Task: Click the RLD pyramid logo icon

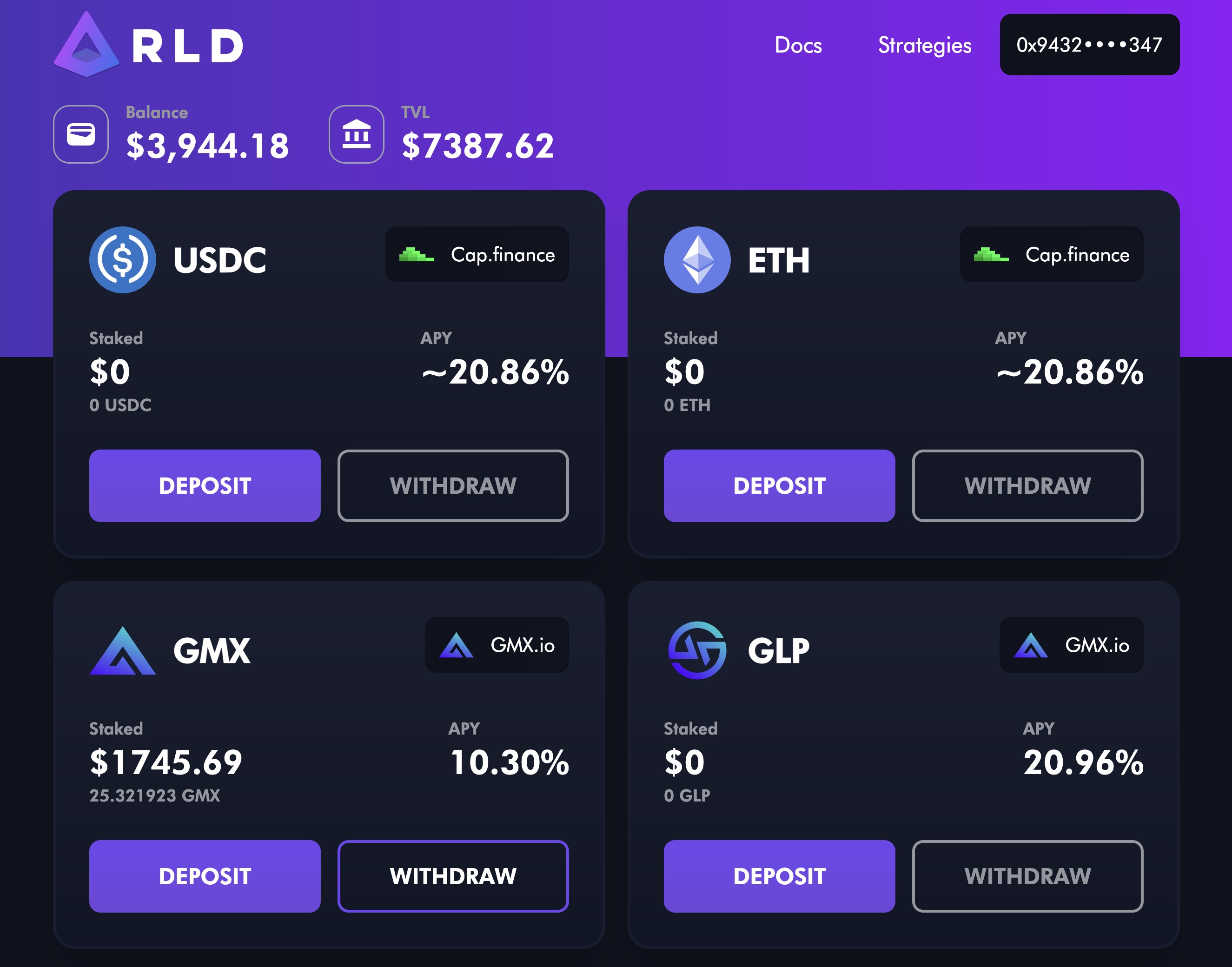Action: pyautogui.click(x=86, y=45)
